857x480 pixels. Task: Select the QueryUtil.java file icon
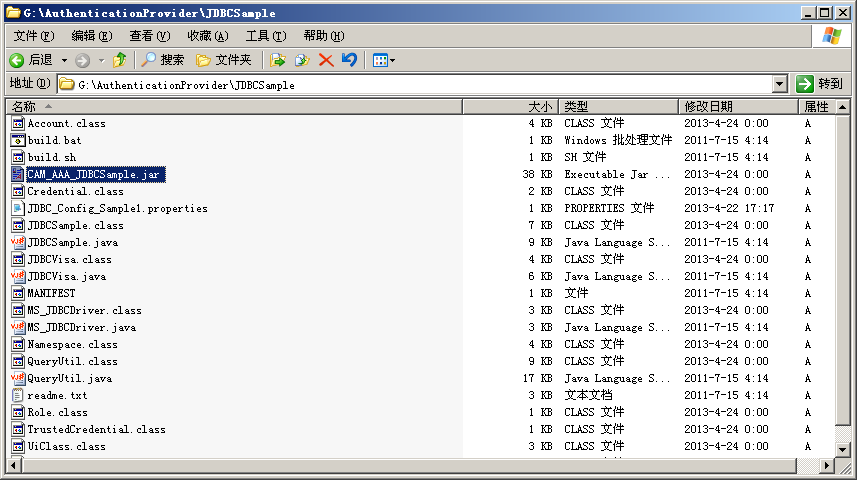pyautogui.click(x=18, y=378)
